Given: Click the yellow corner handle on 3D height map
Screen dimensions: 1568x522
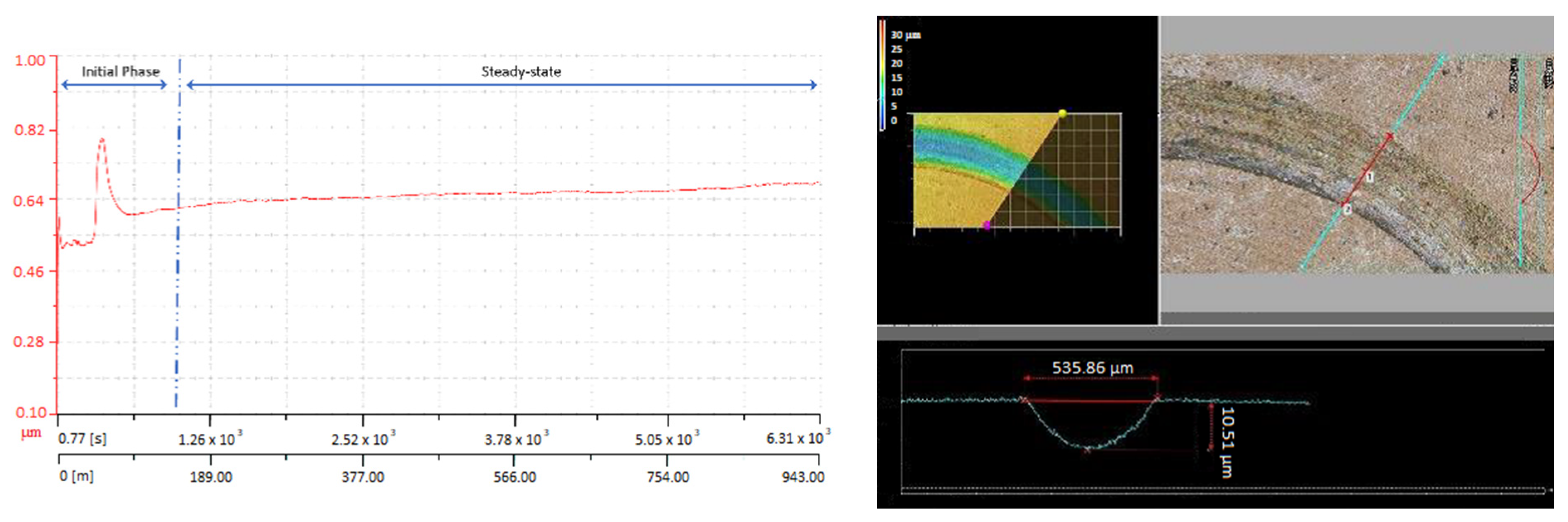Looking at the screenshot, I should (x=1062, y=113).
